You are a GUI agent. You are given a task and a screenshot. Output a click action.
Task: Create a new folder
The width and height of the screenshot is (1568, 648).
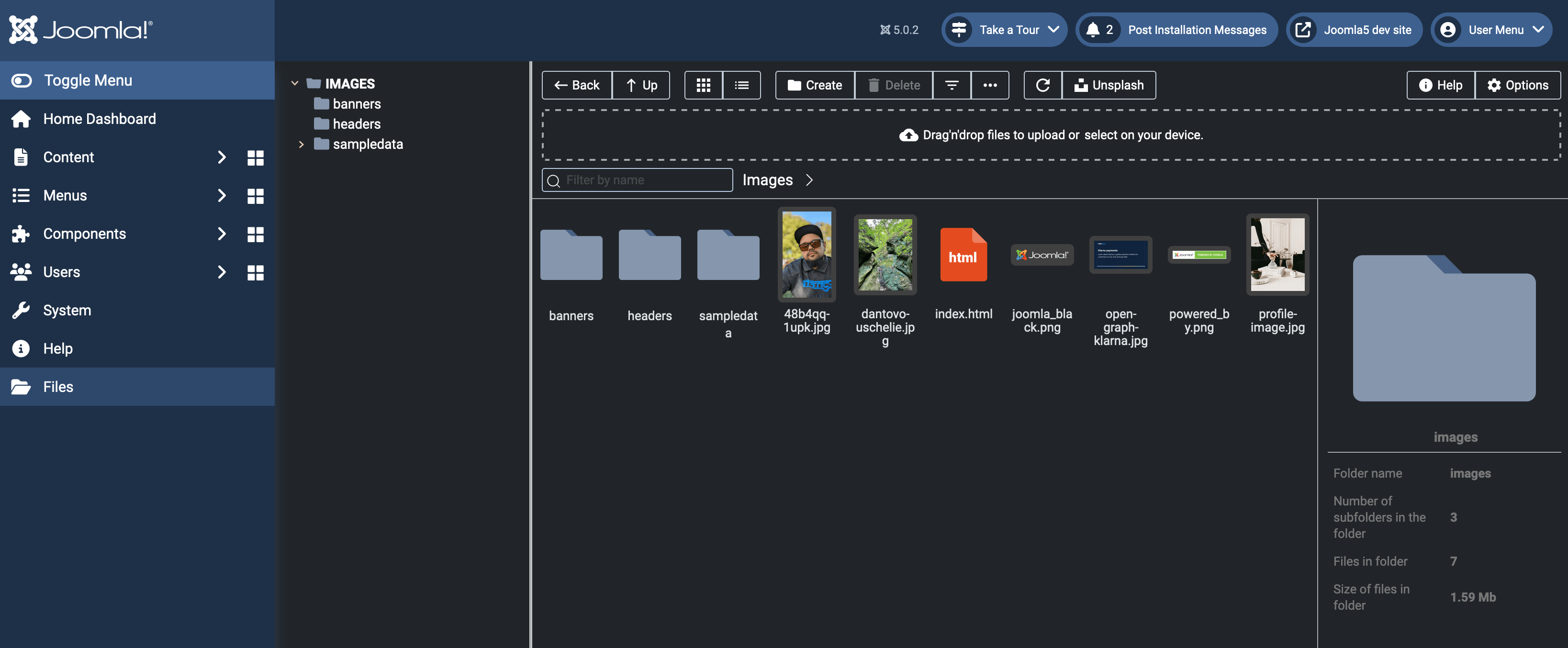click(x=815, y=85)
